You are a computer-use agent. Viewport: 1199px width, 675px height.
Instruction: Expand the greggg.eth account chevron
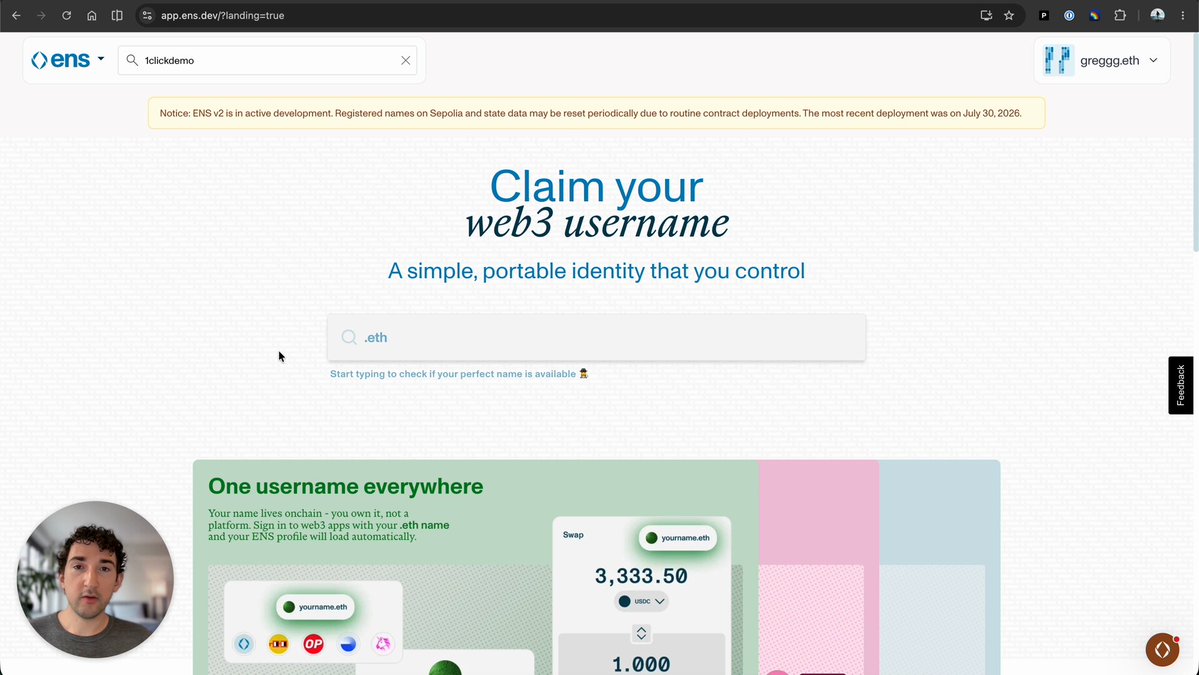pyautogui.click(x=1153, y=60)
